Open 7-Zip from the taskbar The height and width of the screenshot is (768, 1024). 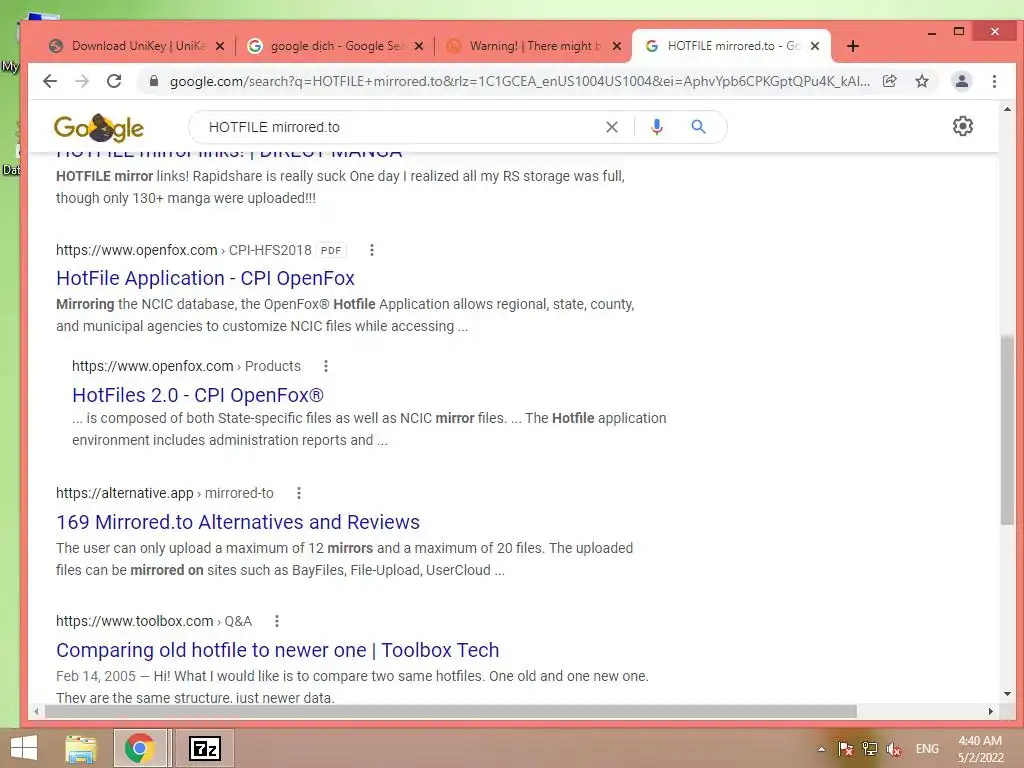(x=204, y=748)
